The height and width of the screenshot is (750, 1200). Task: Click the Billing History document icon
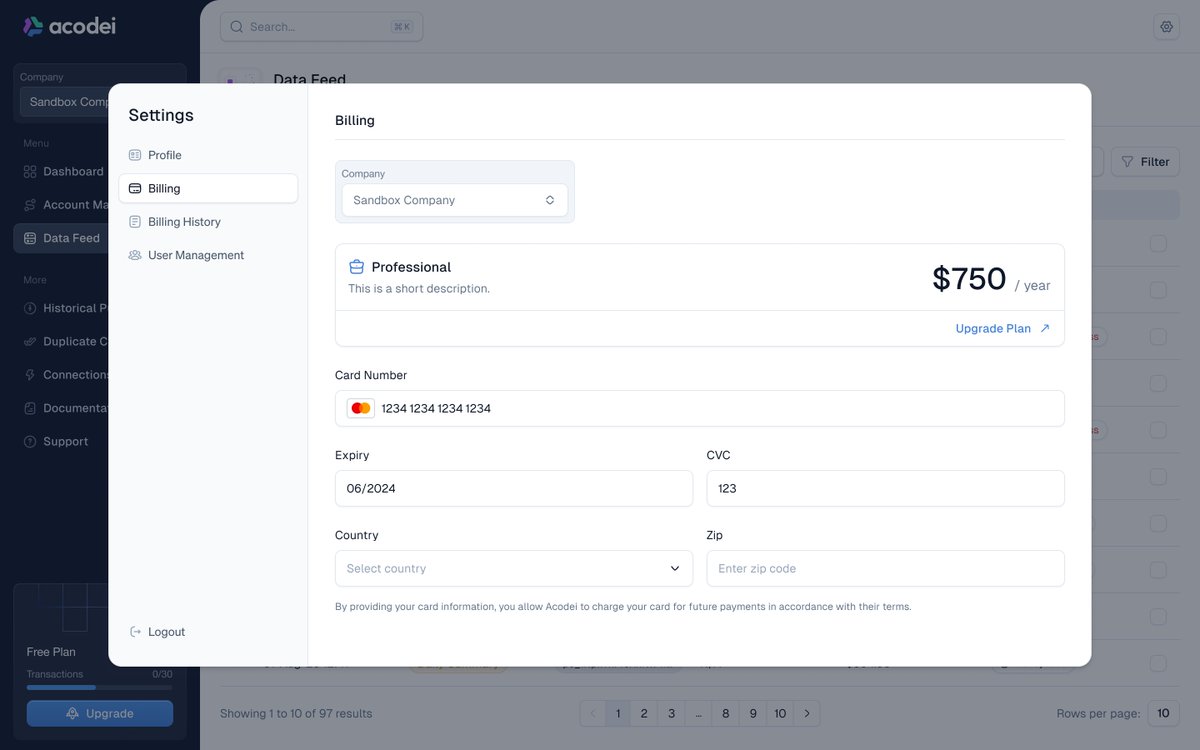(x=135, y=222)
